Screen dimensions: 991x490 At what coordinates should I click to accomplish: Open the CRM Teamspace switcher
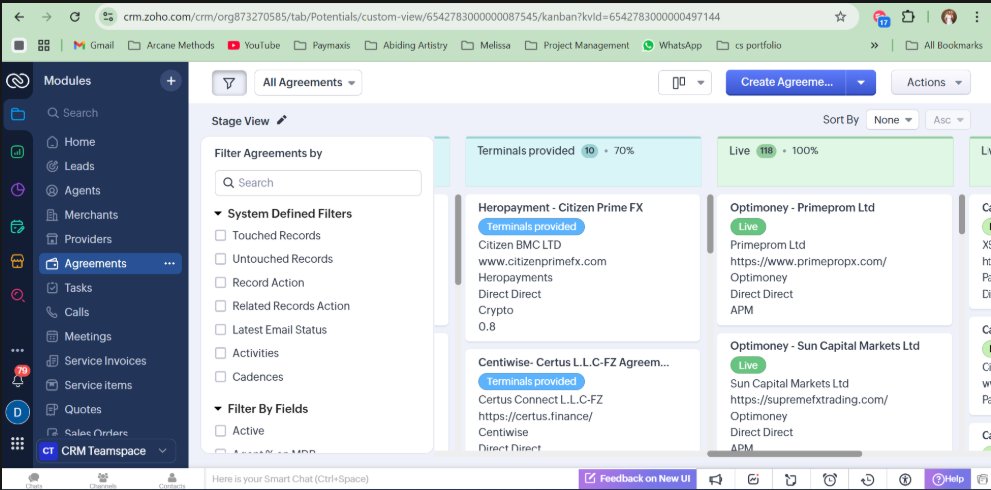coord(106,451)
